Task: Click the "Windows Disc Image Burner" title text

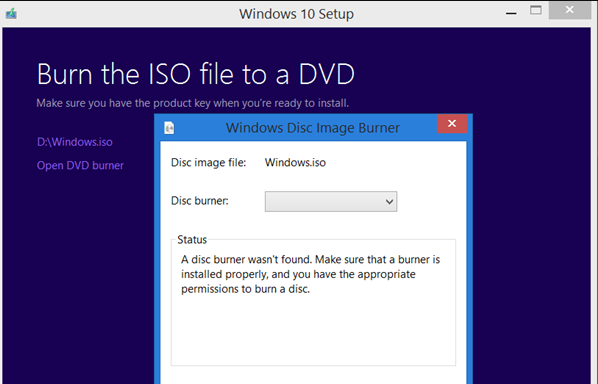Action: 313,128
